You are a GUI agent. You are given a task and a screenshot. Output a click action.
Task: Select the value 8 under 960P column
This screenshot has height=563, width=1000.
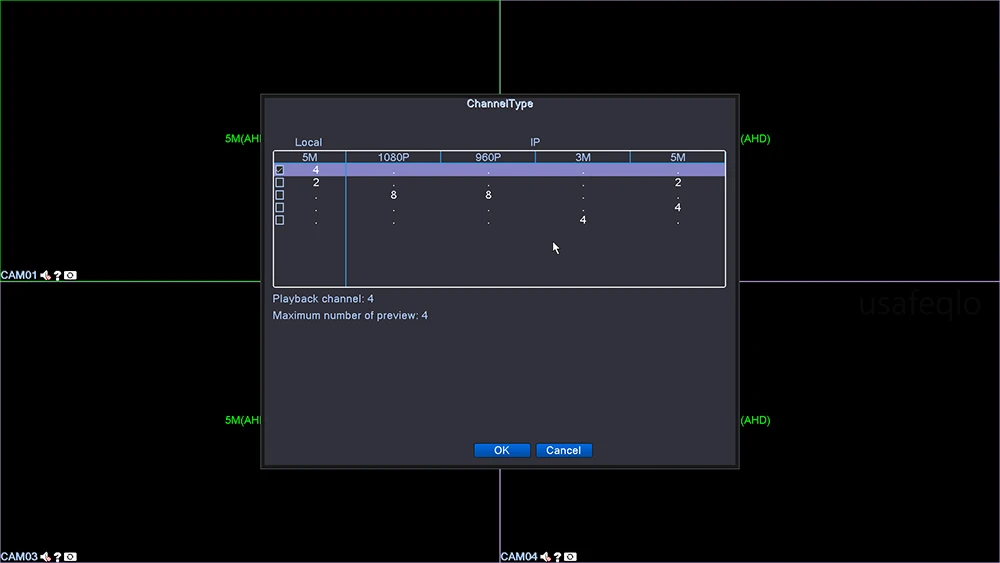click(x=489, y=195)
